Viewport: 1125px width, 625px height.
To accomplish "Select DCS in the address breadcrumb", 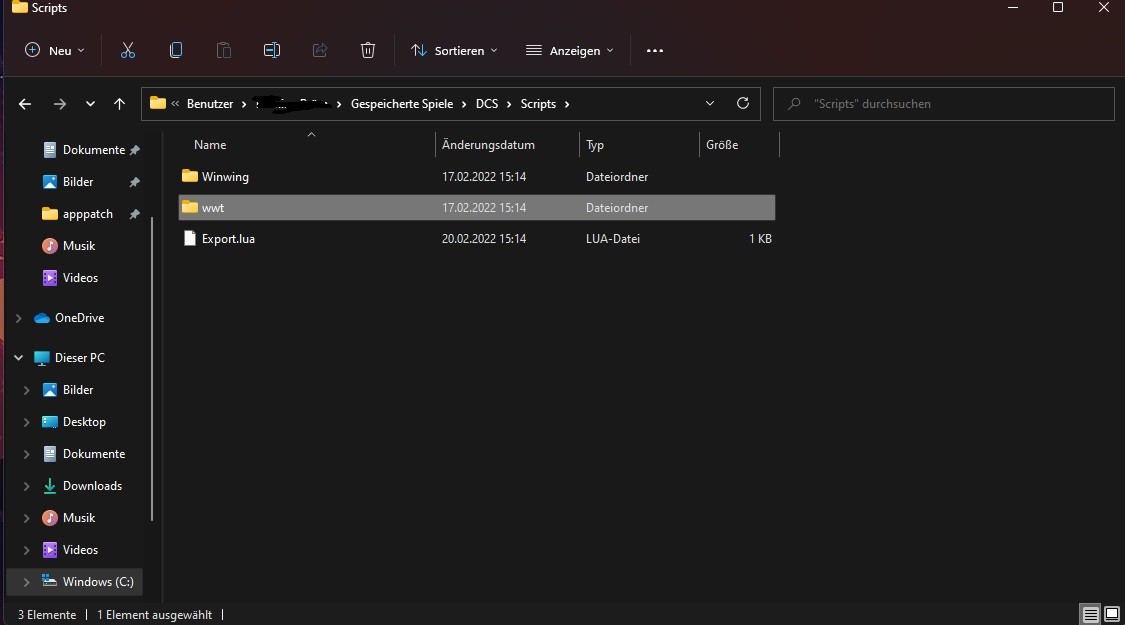I will (x=486, y=104).
